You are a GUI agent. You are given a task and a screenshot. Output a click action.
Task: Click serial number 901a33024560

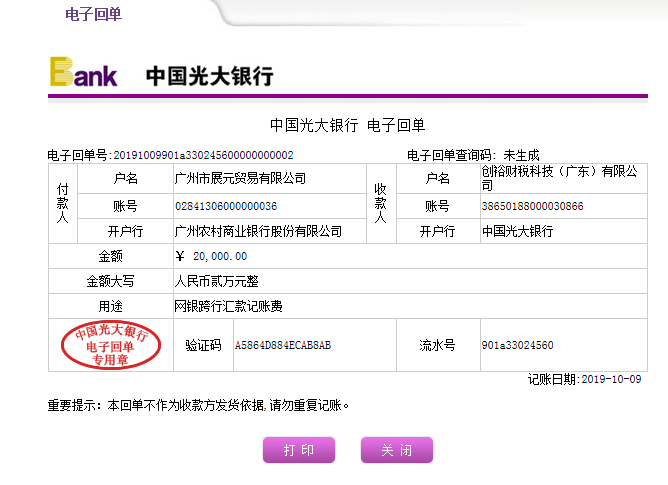(517, 345)
